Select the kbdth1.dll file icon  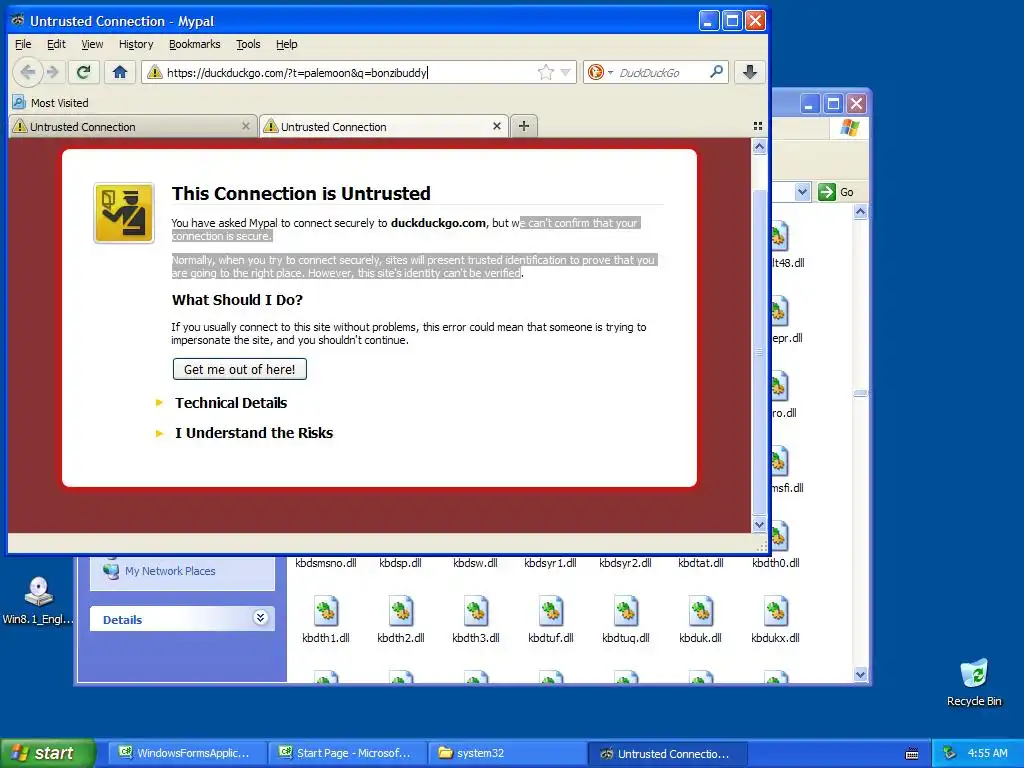tap(326, 611)
